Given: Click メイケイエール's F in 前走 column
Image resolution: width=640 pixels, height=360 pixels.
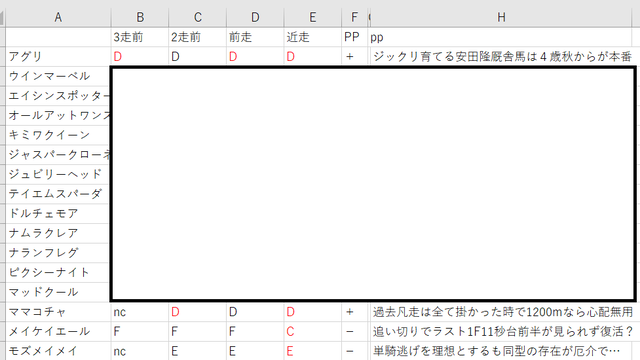Looking at the screenshot, I should coord(232,331).
